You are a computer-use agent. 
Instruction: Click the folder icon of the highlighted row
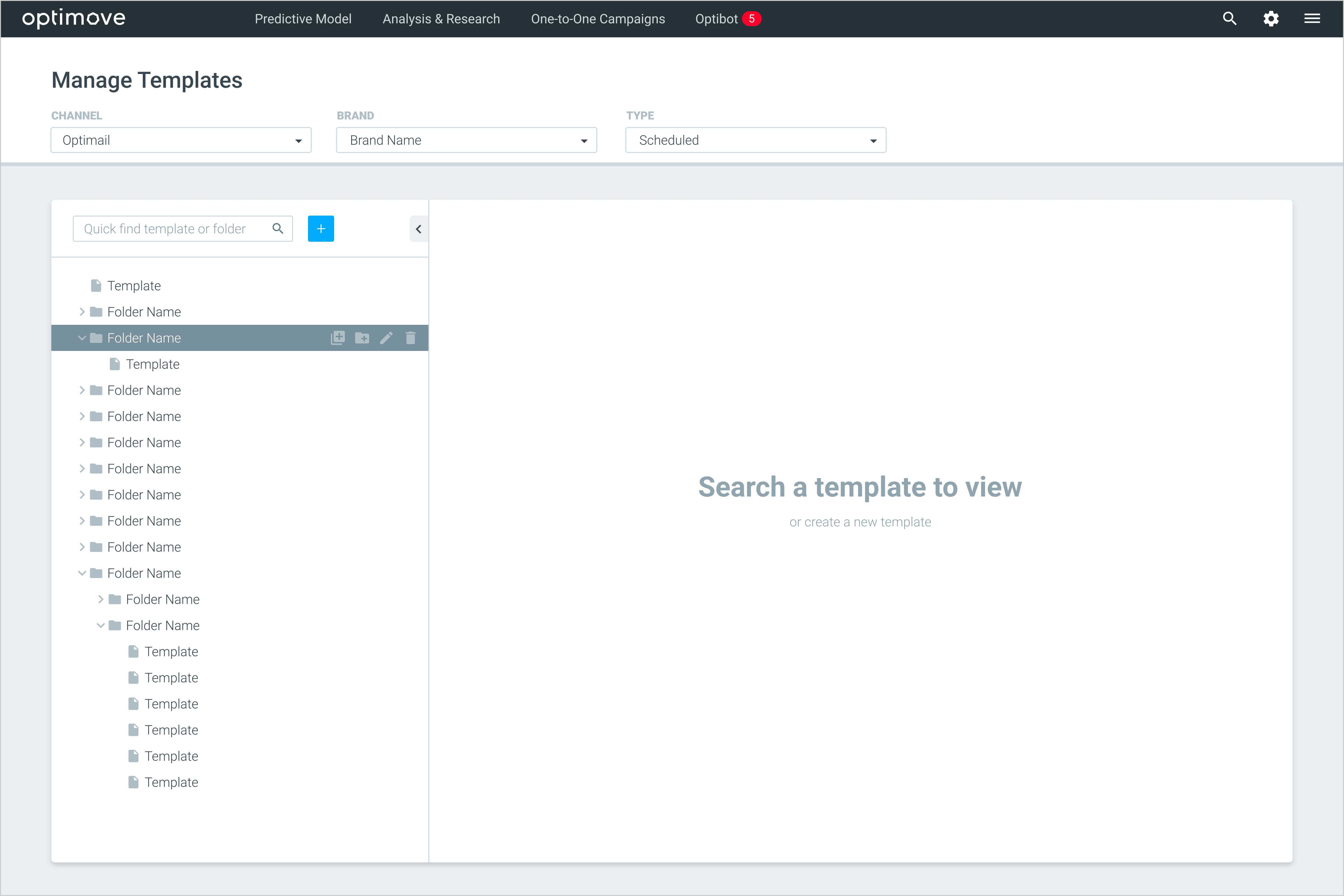[x=96, y=338]
